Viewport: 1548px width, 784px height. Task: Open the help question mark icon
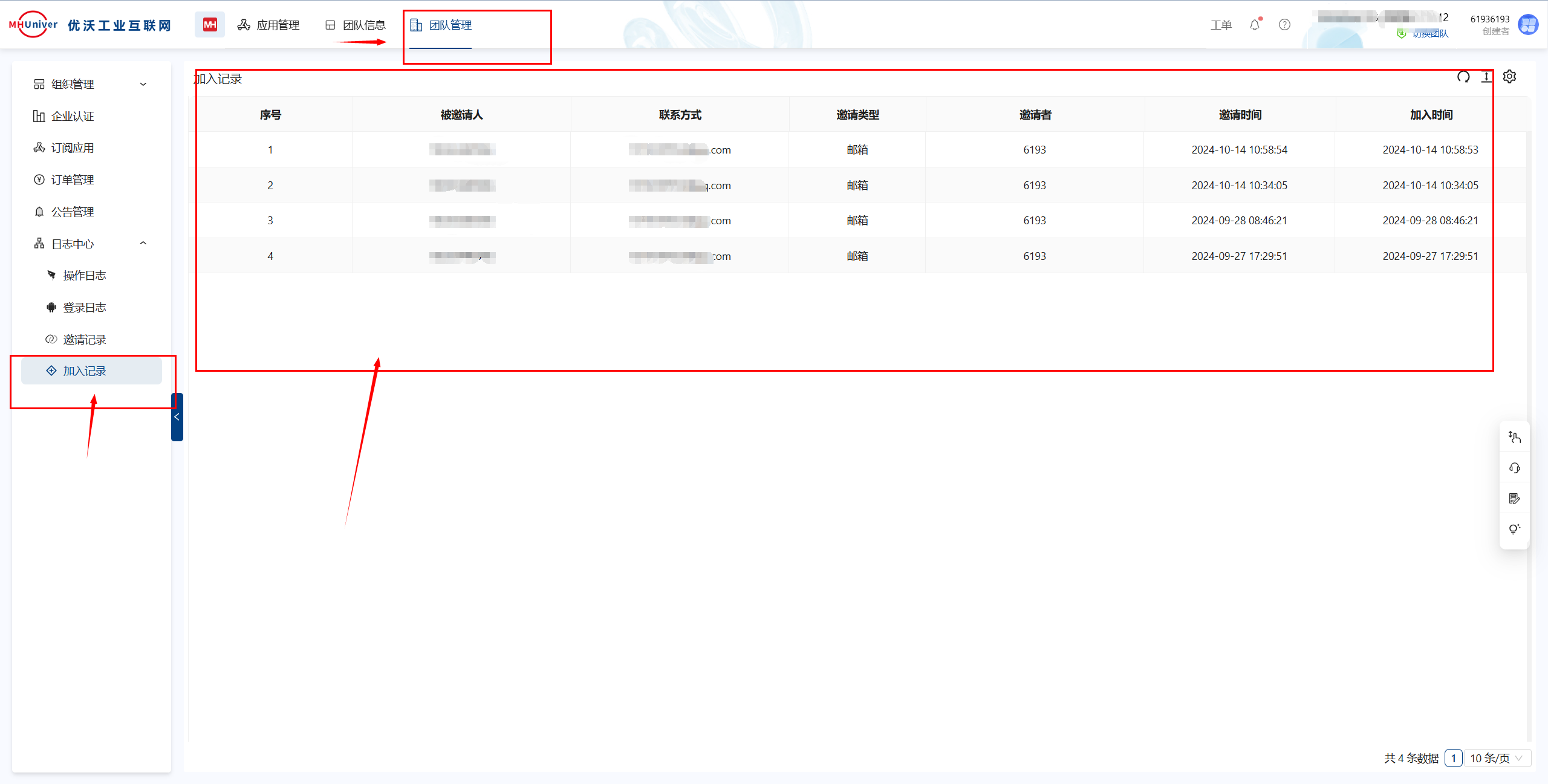coord(1284,25)
